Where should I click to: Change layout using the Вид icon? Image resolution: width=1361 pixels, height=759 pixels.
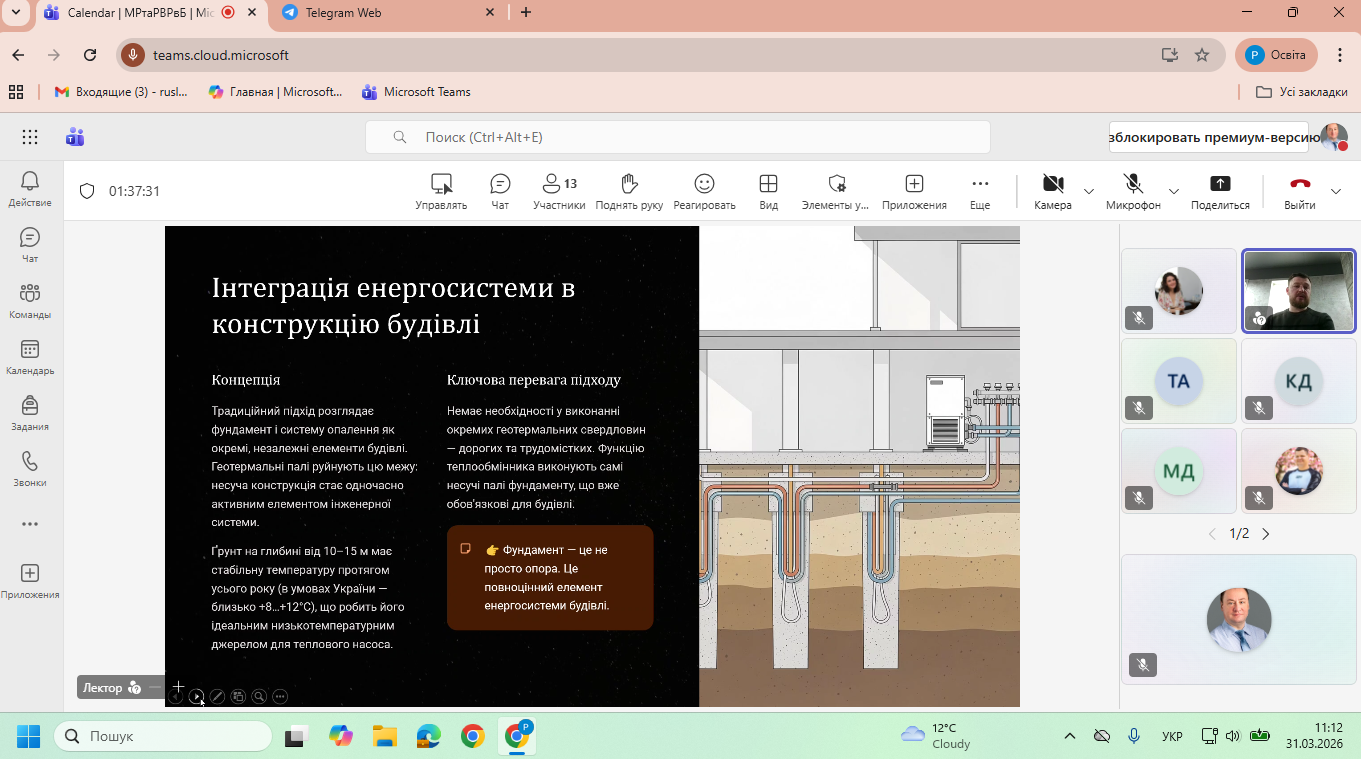tap(768, 191)
